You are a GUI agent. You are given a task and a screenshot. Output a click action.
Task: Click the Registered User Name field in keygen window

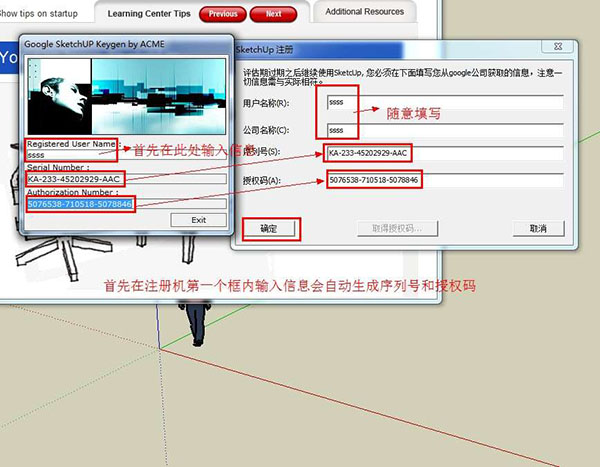point(126,155)
